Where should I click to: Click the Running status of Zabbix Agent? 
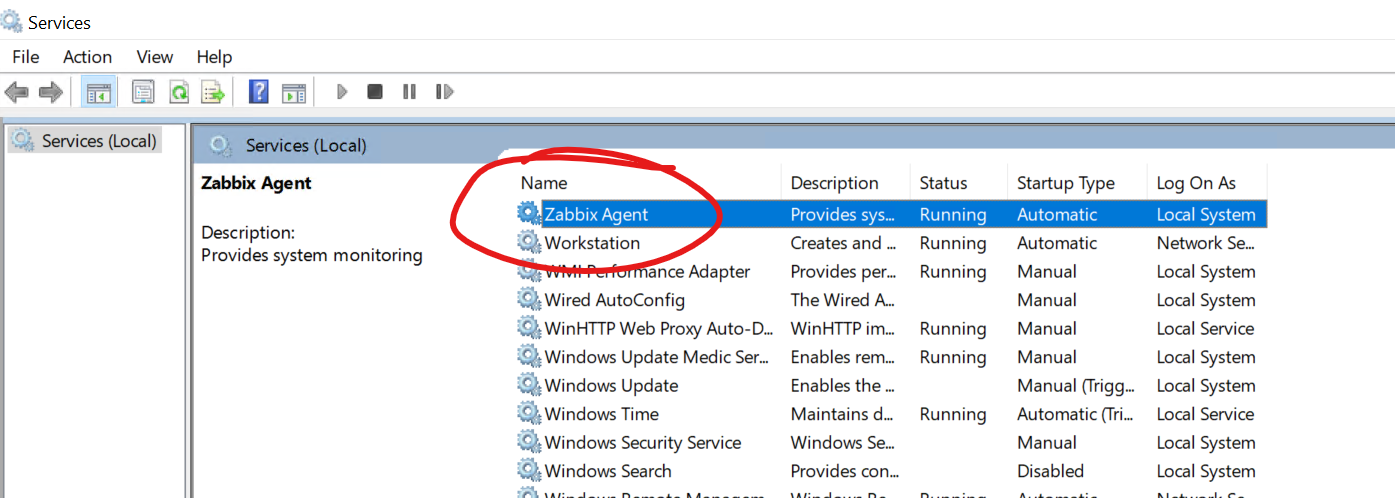pyautogui.click(x=953, y=214)
